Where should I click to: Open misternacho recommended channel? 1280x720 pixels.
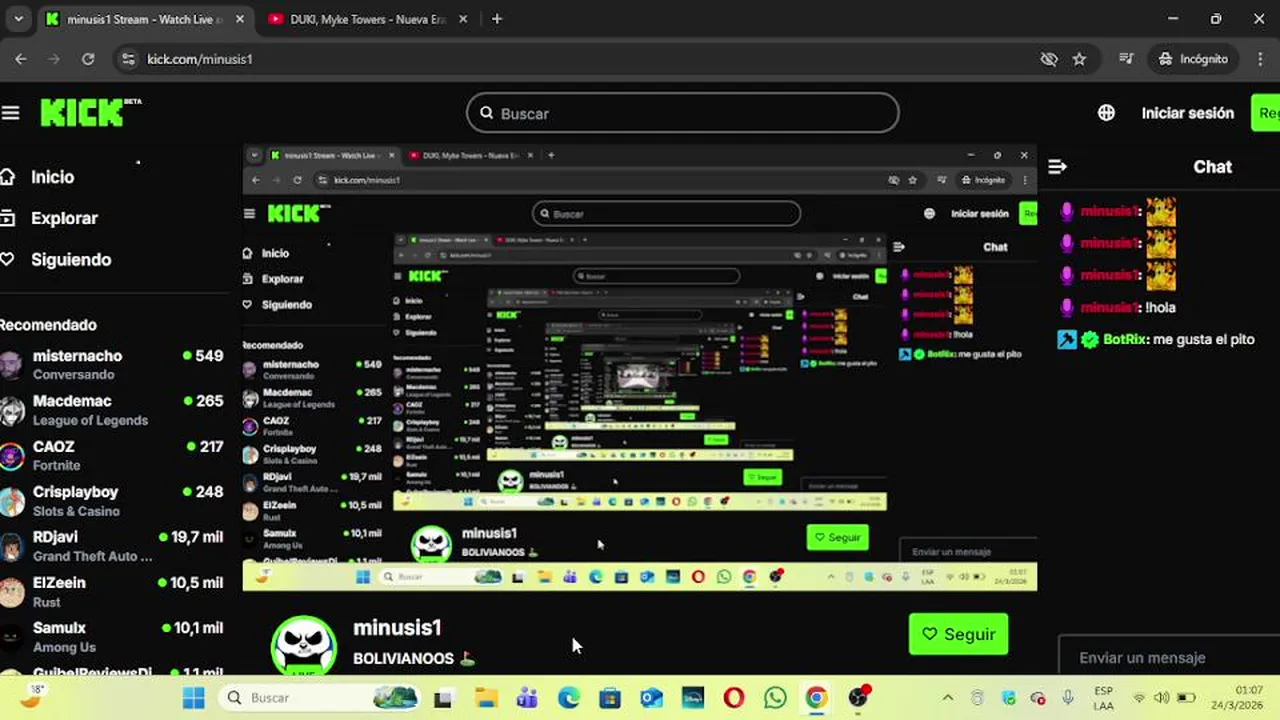click(112, 364)
